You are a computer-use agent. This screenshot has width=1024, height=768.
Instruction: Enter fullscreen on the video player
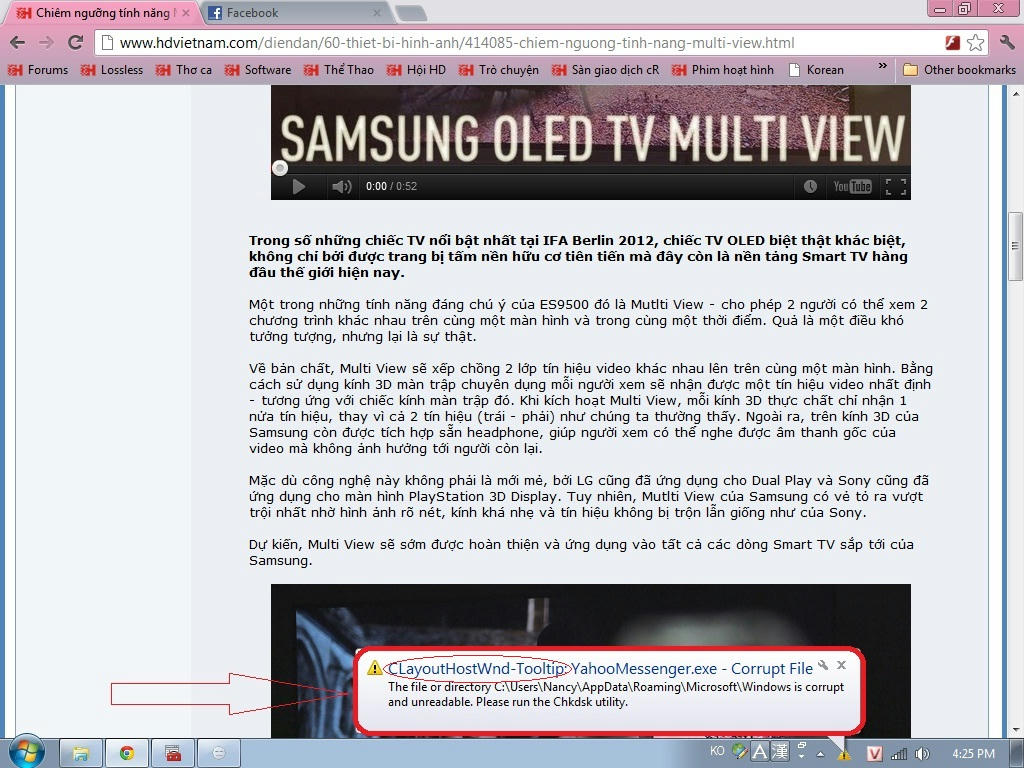coord(895,187)
